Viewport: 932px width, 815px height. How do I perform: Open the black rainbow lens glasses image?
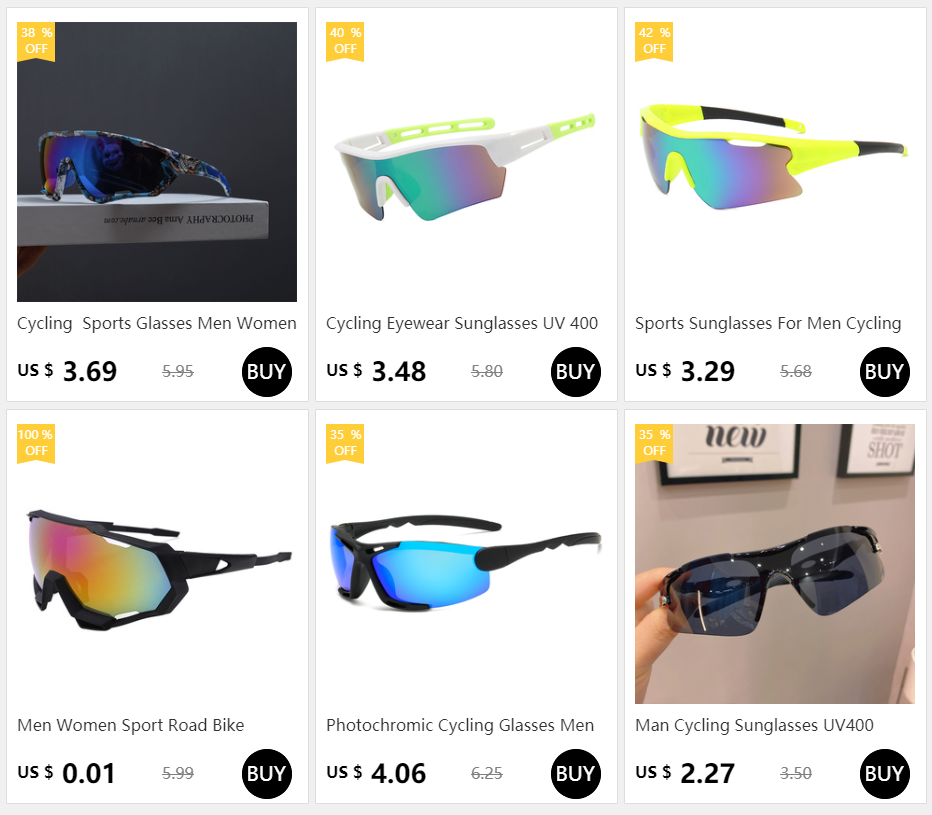pyautogui.click(x=157, y=564)
